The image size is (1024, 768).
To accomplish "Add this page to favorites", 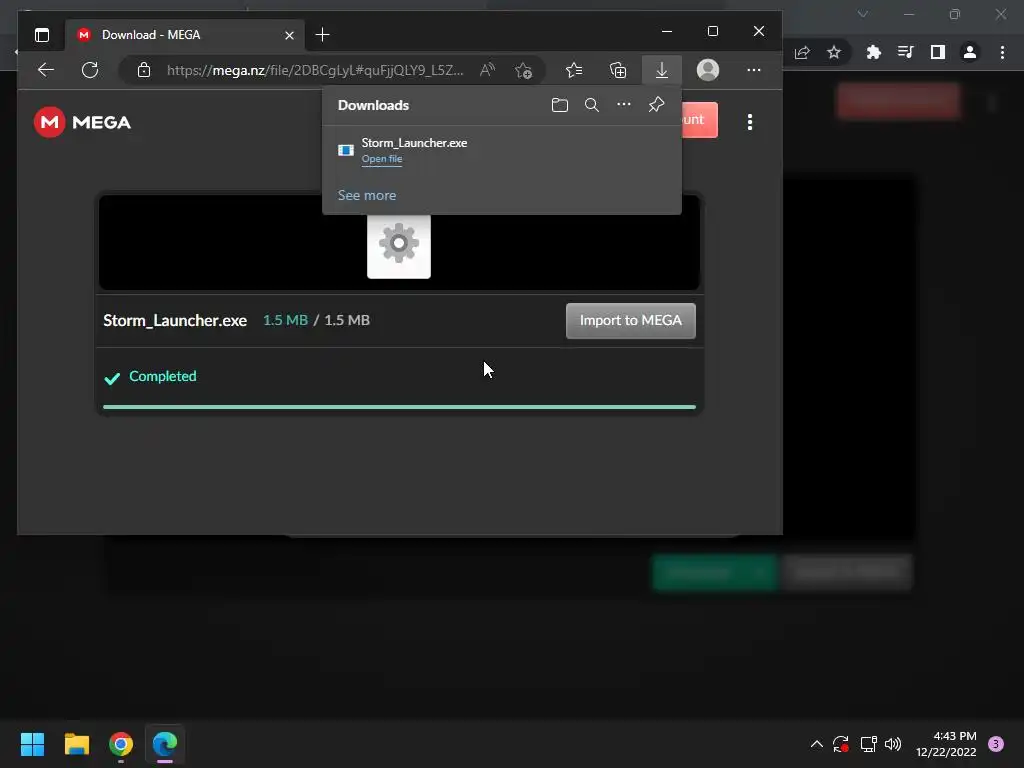I will click(523, 70).
